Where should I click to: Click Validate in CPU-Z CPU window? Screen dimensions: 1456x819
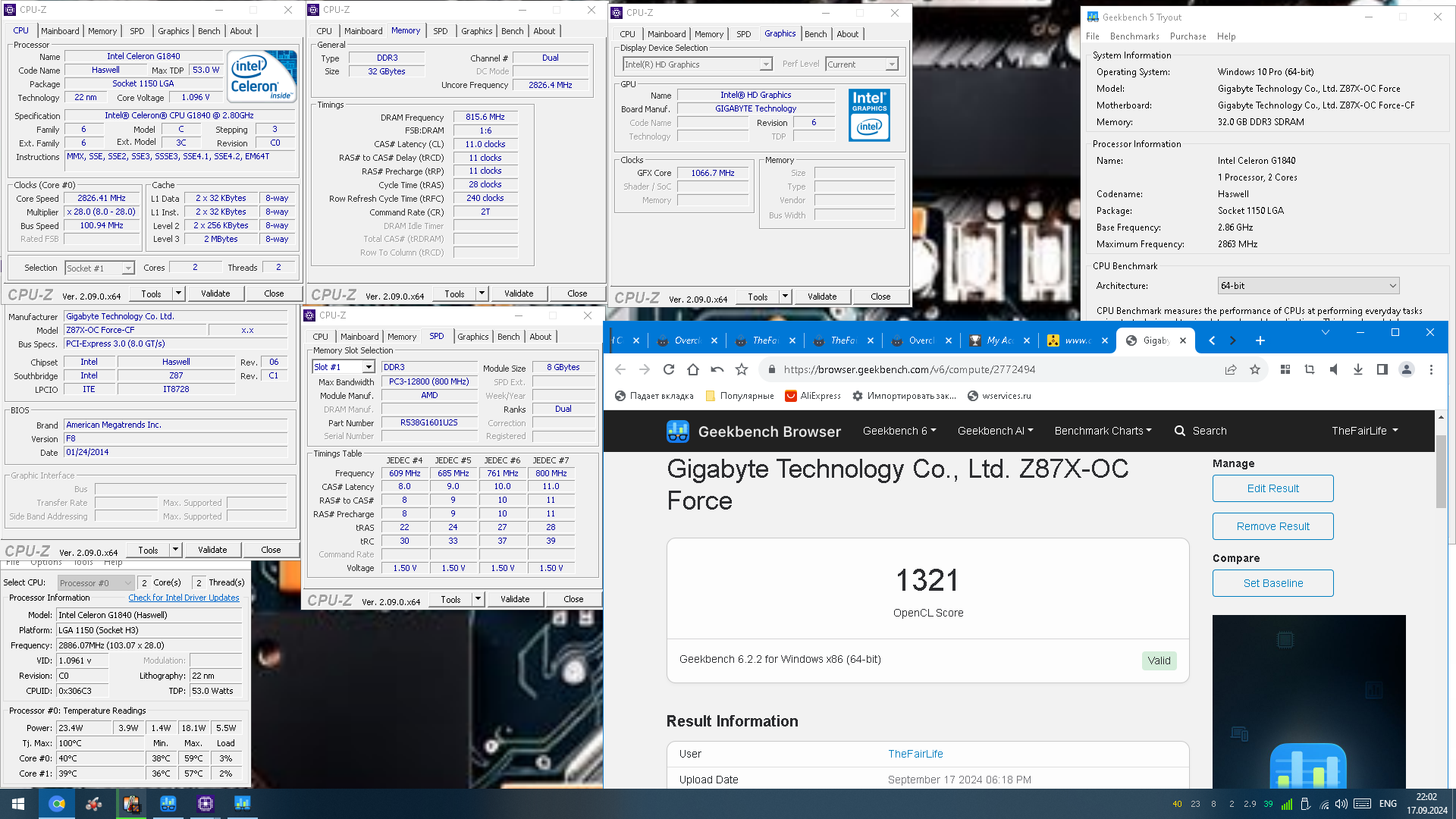215,293
